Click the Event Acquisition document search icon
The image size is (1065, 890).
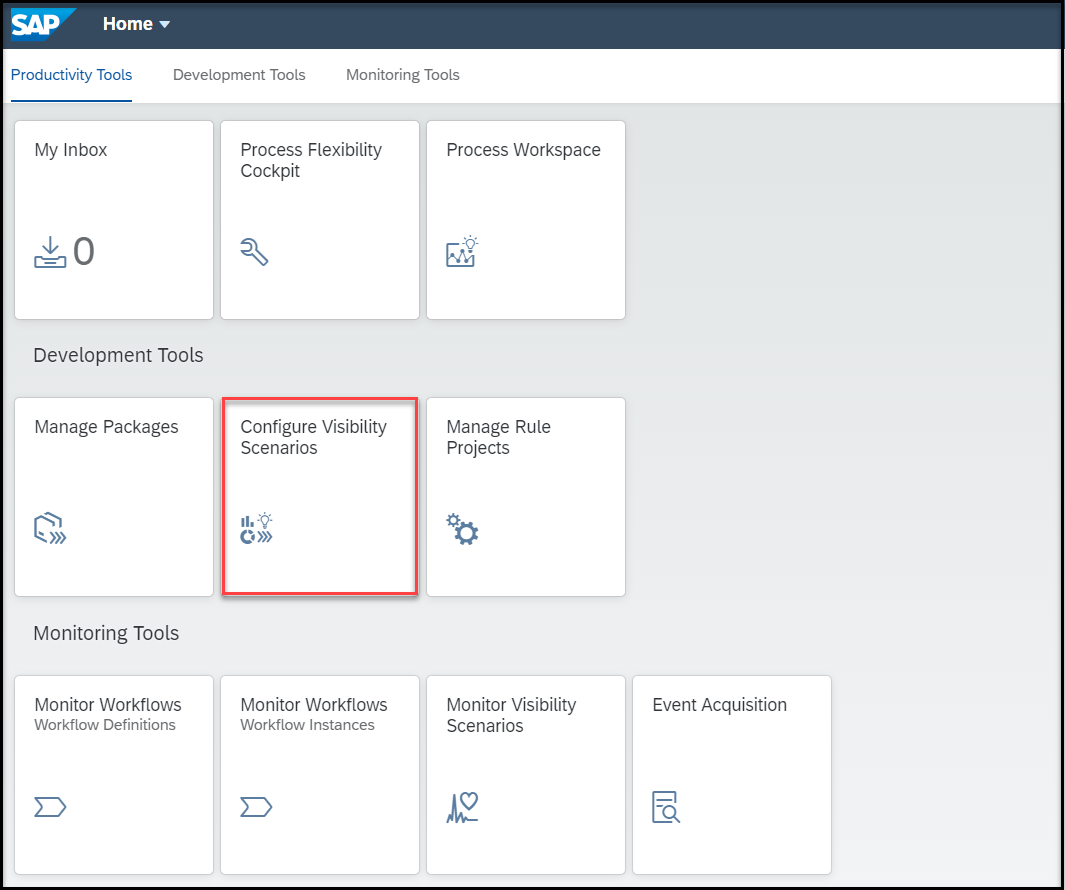[666, 807]
